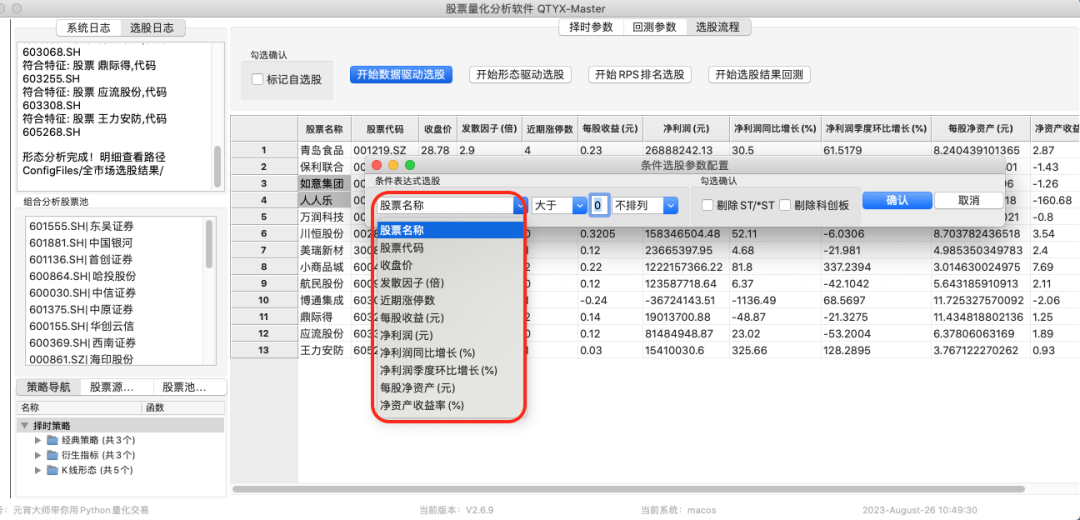Click the K线形态 folder icon
The width and height of the screenshot is (1080, 520).
[53, 470]
